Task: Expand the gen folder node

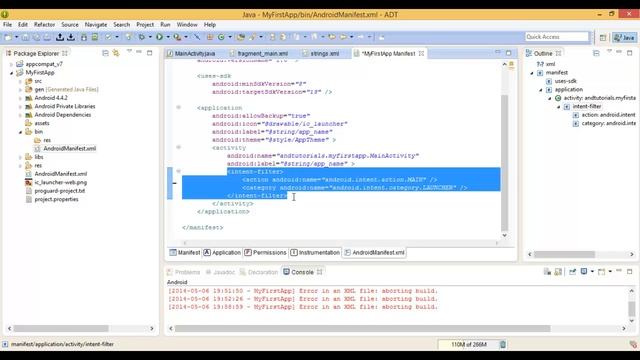Action: pyautogui.click(x=20, y=89)
